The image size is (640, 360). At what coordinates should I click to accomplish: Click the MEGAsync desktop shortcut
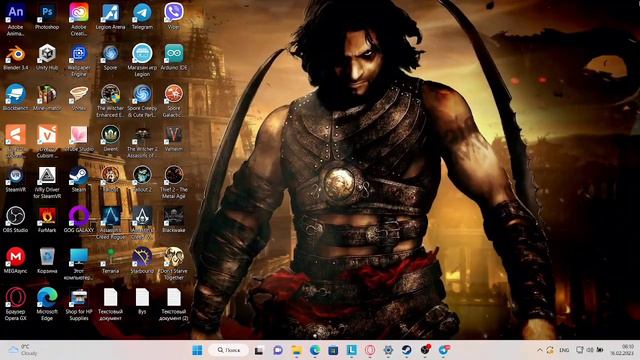pyautogui.click(x=16, y=260)
